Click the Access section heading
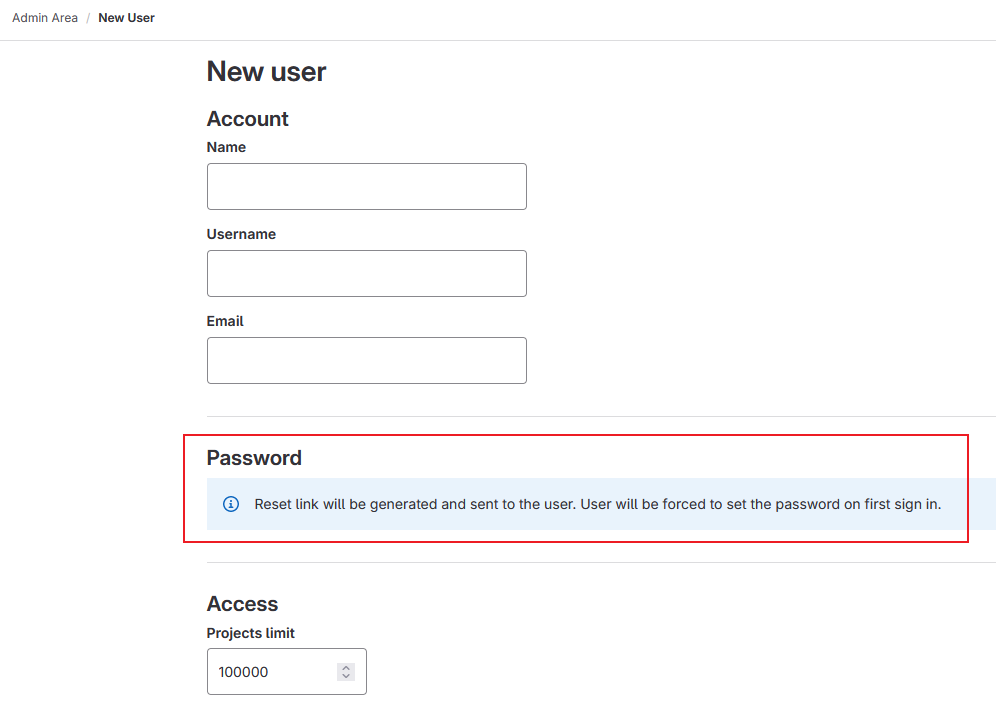Image resolution: width=996 pixels, height=701 pixels. coord(242,604)
